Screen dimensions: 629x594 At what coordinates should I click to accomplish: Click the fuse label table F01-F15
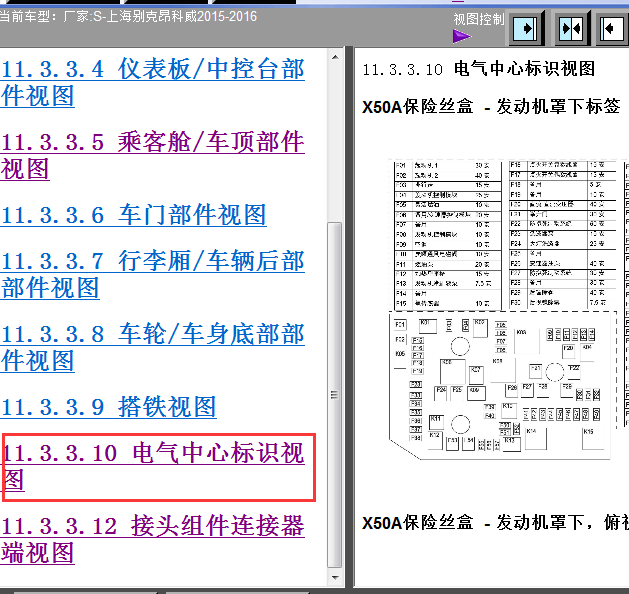point(447,235)
